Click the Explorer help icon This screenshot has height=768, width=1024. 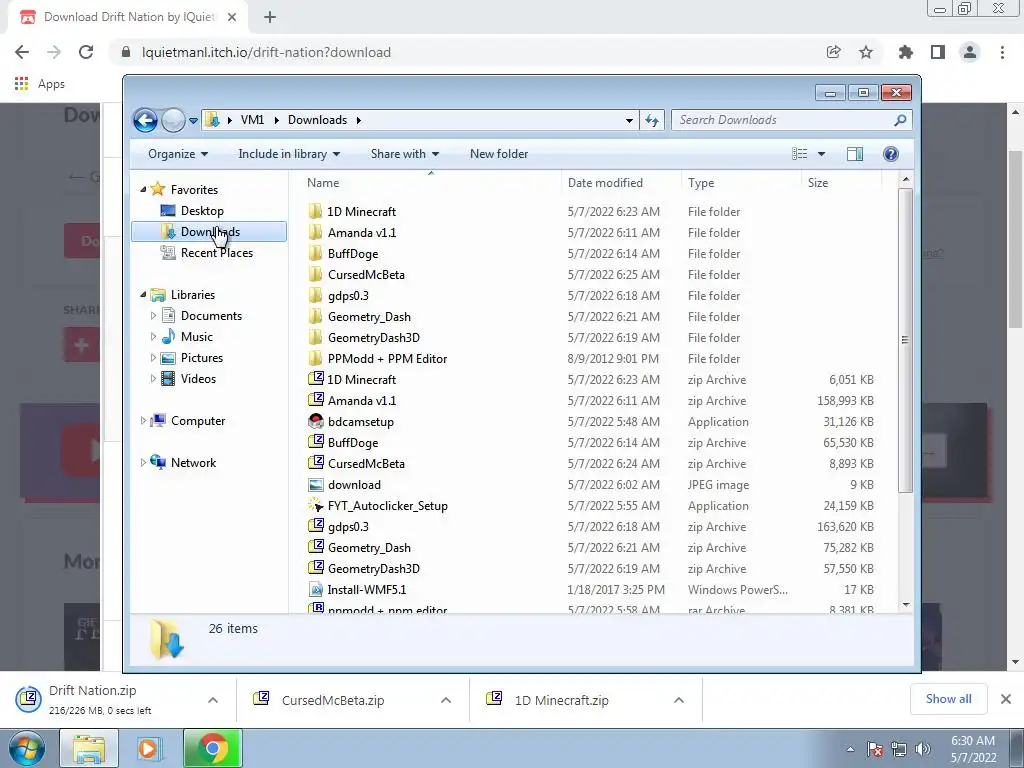click(891, 154)
